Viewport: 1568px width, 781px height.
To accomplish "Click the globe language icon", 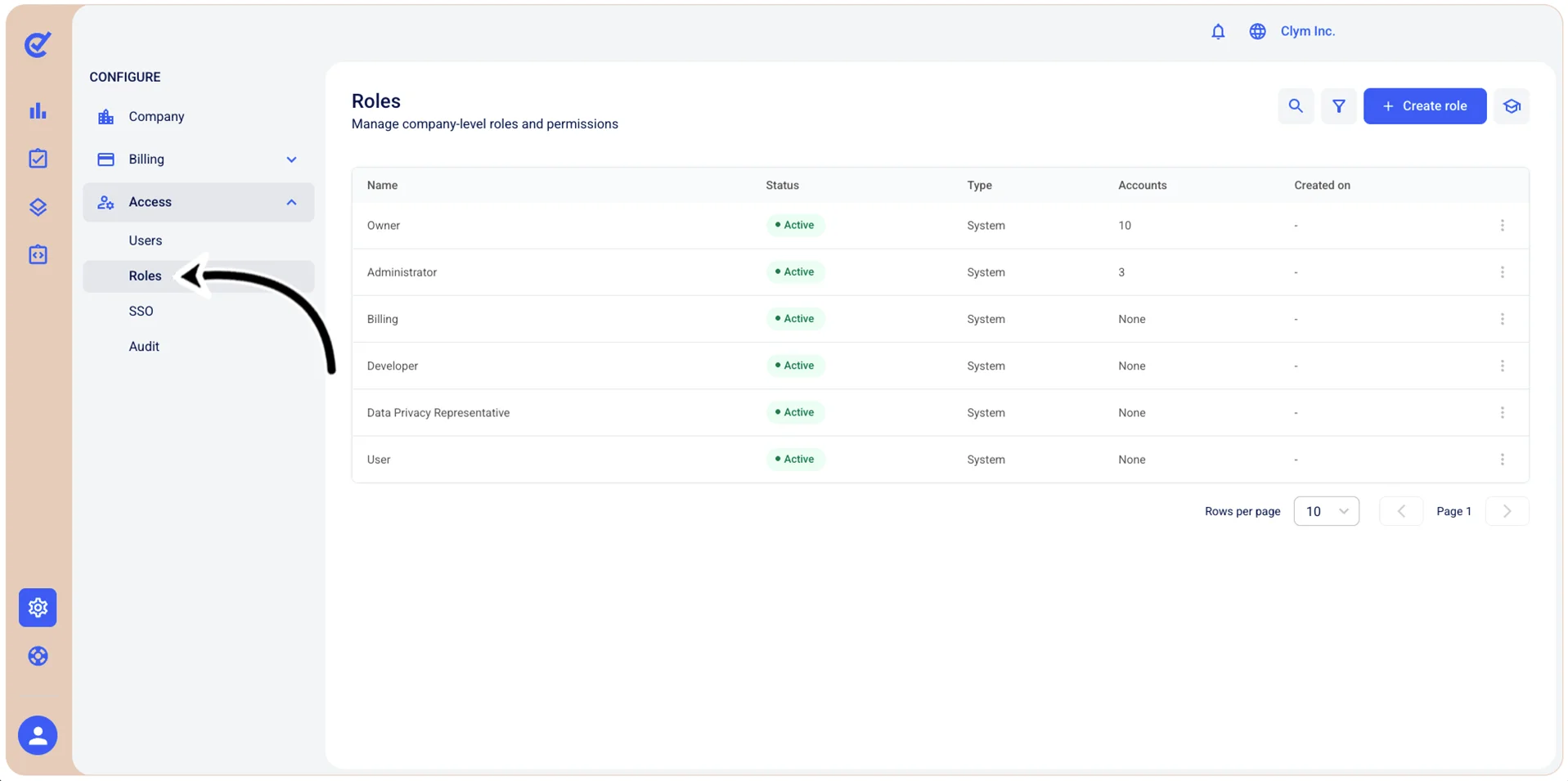I will click(1257, 31).
